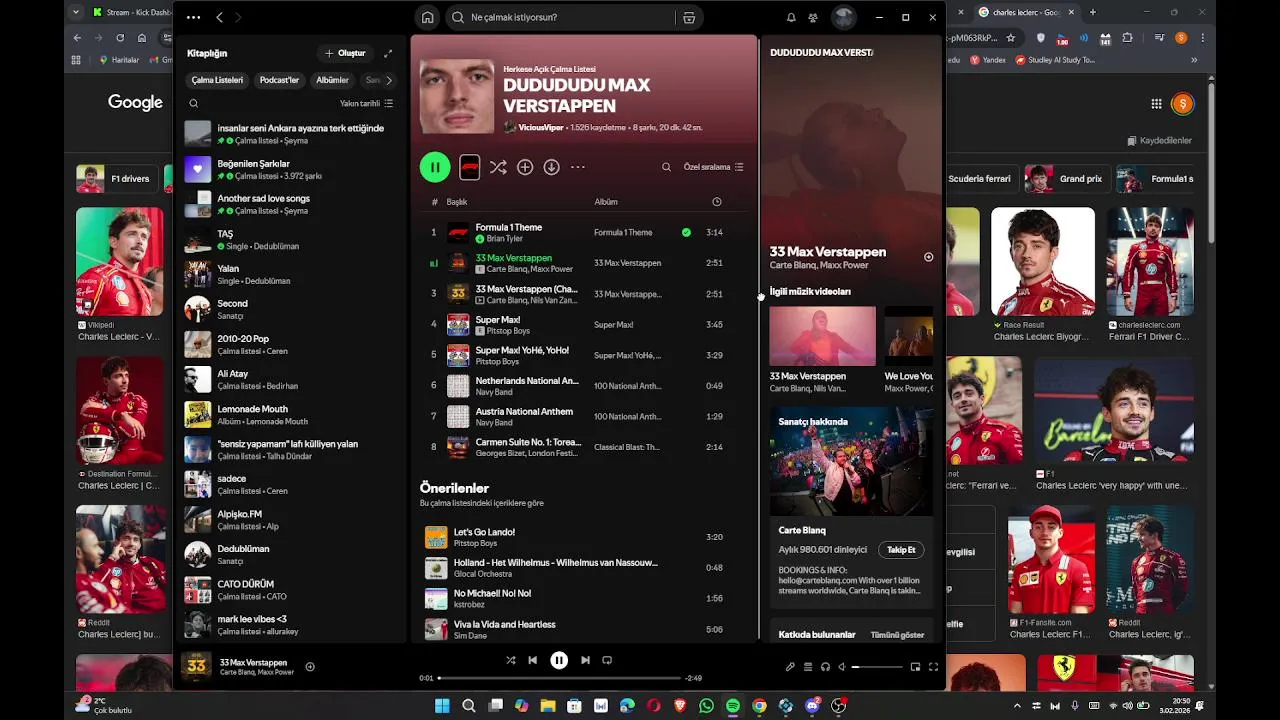Open Discord from the taskbar

812,706
